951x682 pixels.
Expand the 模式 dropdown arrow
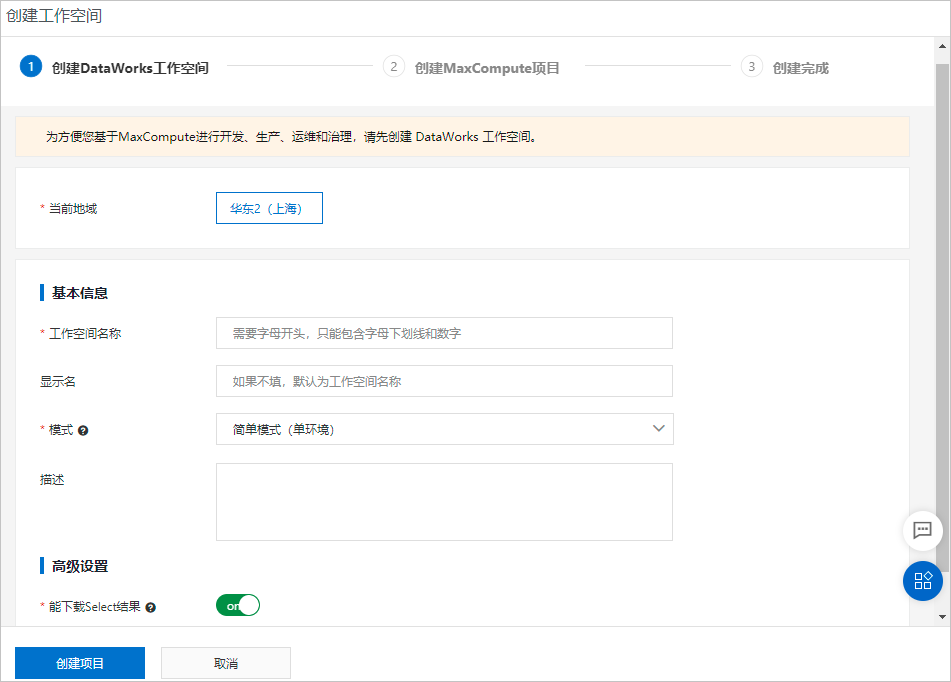(x=659, y=428)
